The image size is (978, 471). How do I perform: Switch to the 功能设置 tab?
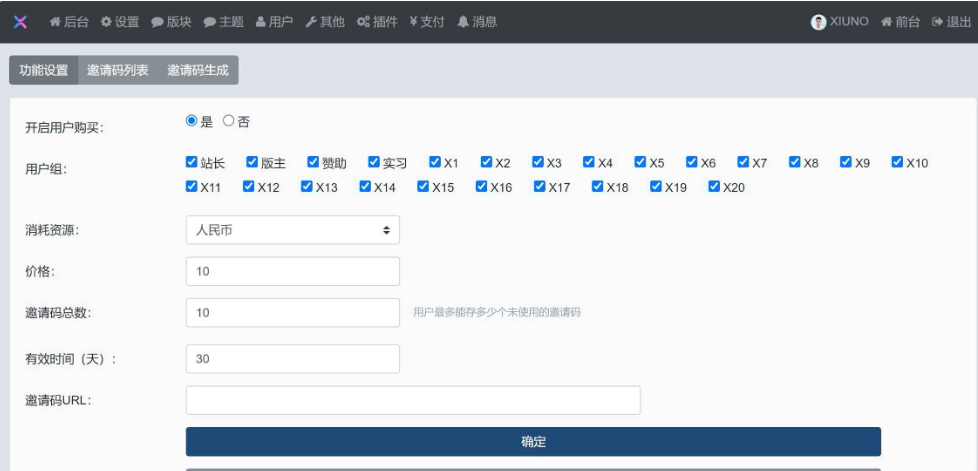[x=44, y=70]
